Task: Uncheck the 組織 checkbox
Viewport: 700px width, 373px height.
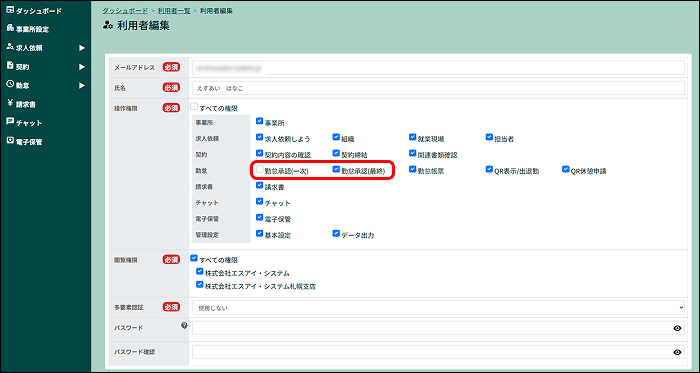Action: pos(336,137)
